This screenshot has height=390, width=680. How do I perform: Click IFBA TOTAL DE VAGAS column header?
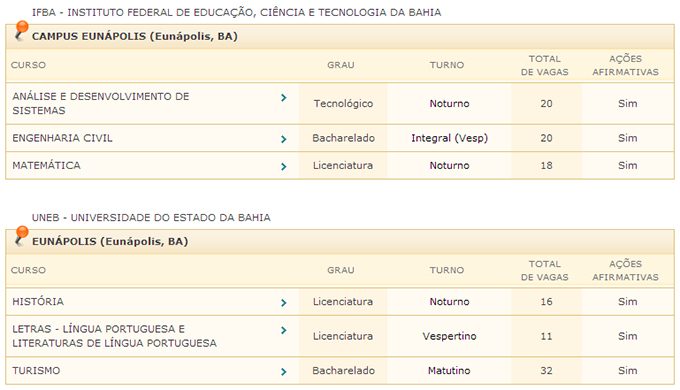(545, 65)
